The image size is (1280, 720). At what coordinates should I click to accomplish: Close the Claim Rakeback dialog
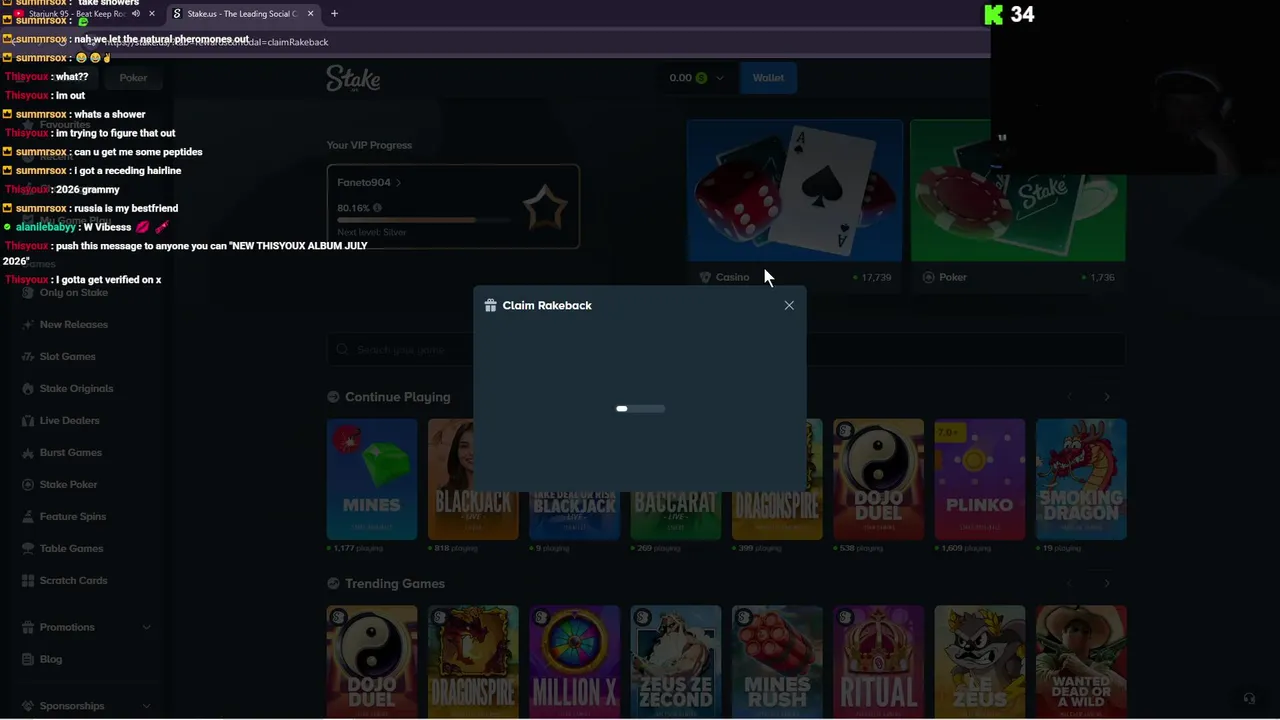click(789, 305)
